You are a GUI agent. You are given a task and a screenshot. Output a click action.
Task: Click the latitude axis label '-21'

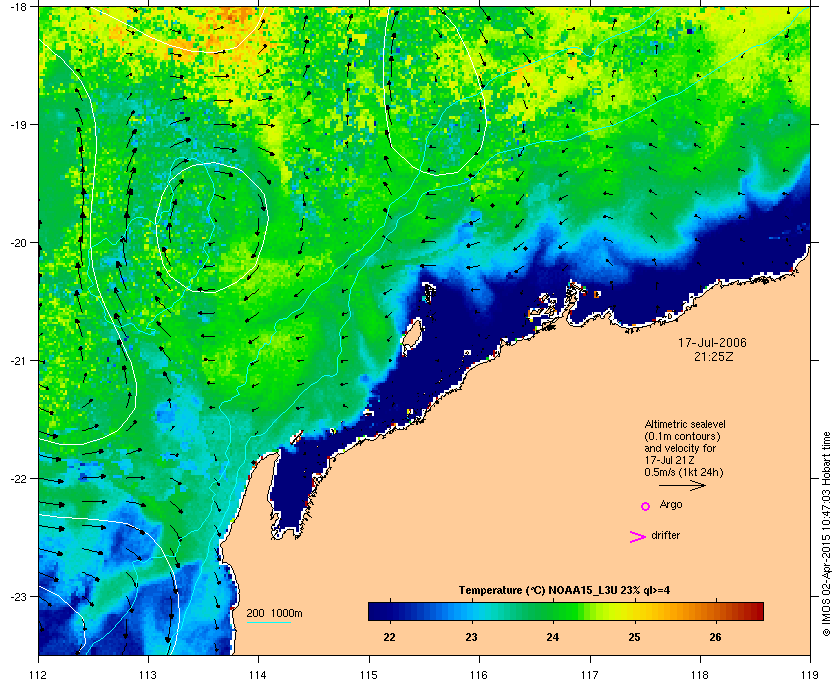coord(17,360)
